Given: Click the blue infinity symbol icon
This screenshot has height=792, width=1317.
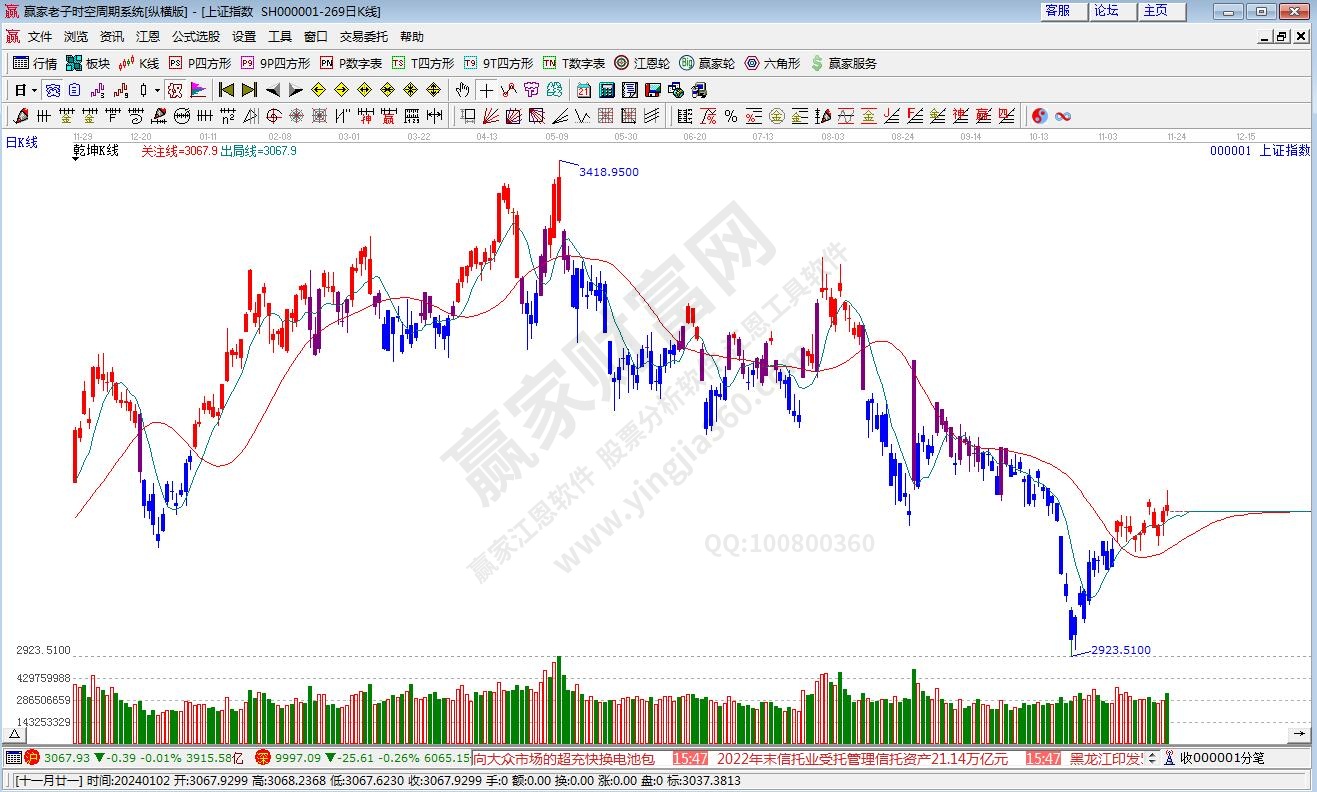Looking at the screenshot, I should tap(1063, 116).
